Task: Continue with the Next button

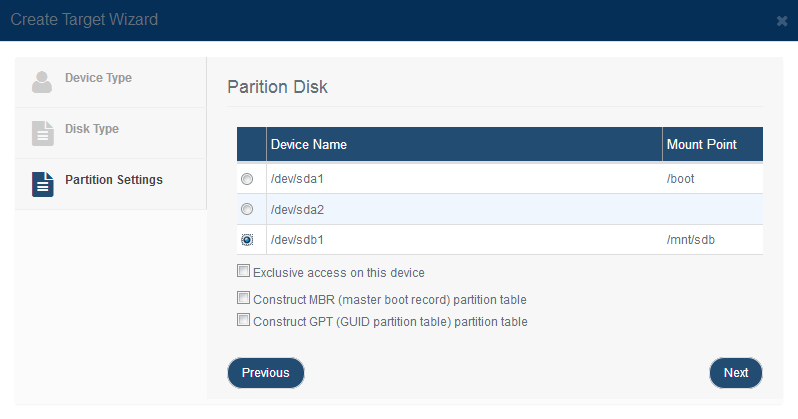Action: click(736, 373)
